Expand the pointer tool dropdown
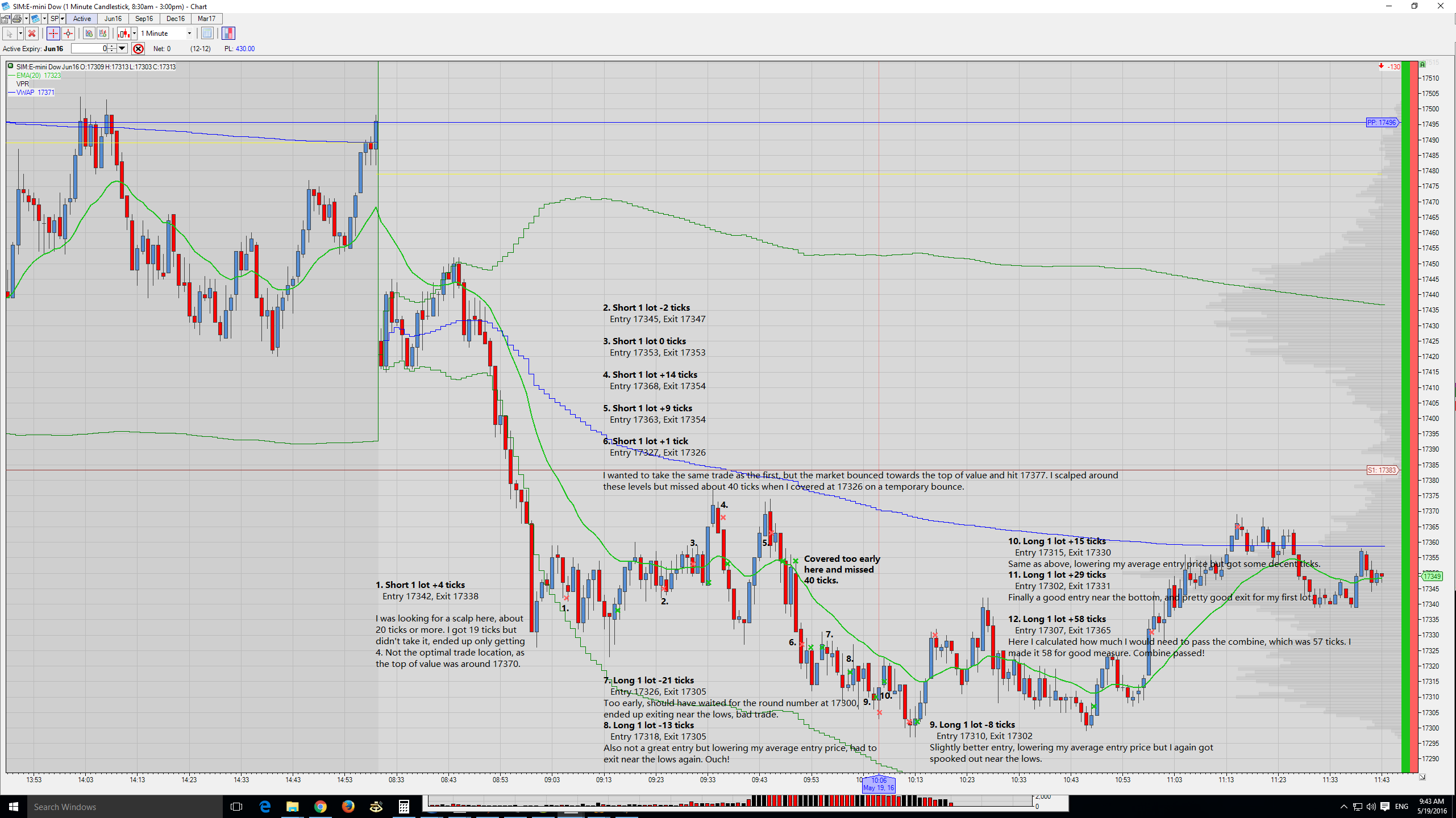 pos(20,34)
